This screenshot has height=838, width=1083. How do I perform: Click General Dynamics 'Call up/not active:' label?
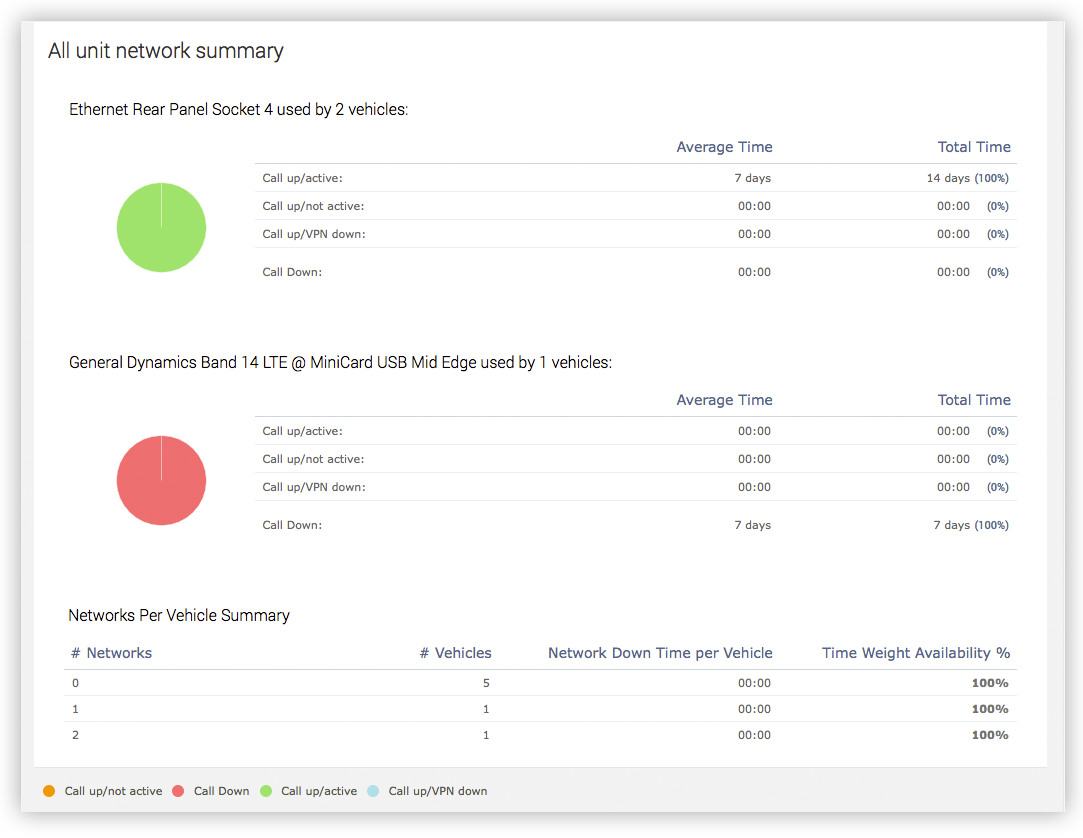click(x=313, y=459)
